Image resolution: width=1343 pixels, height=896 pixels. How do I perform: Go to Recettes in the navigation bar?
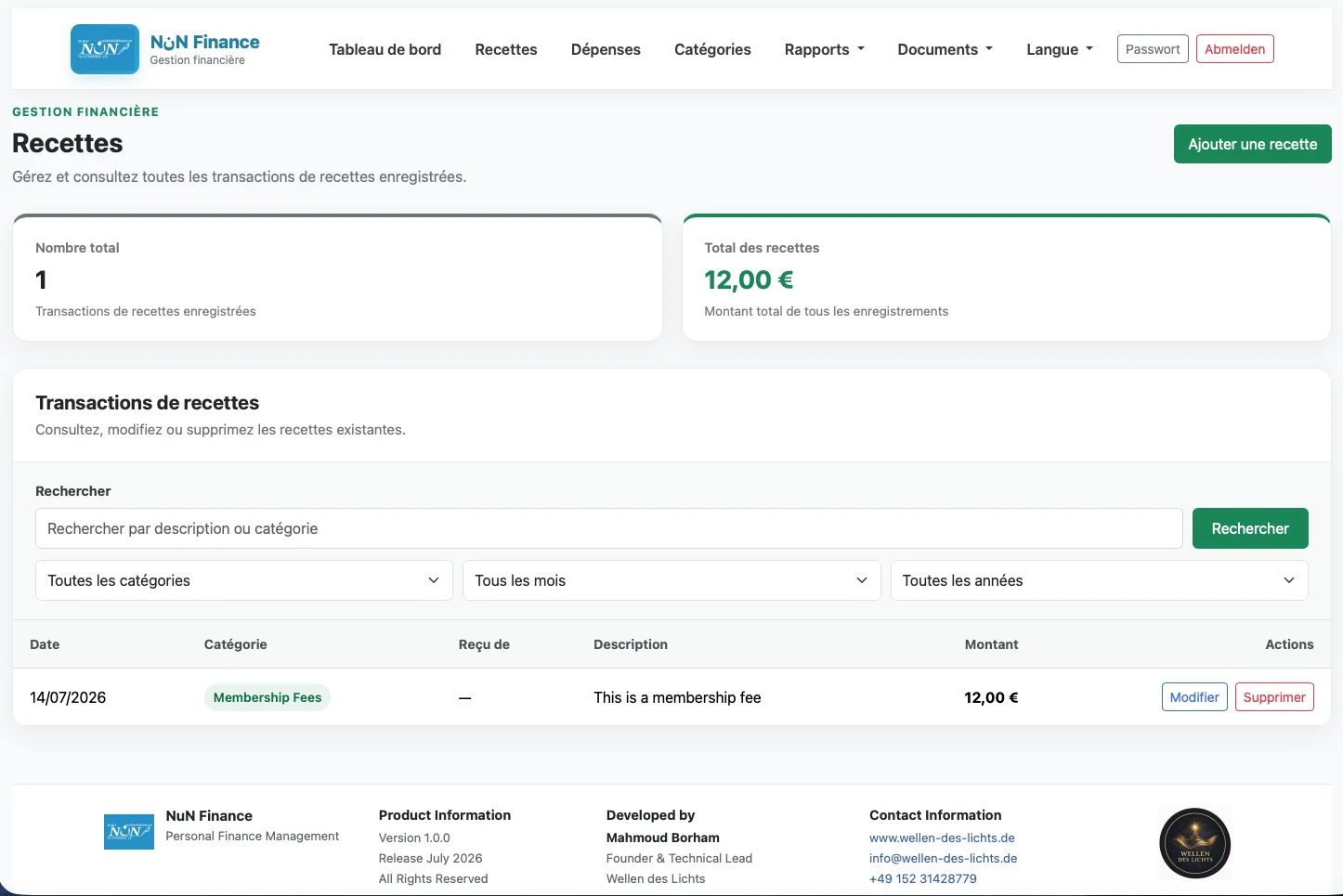pyautogui.click(x=506, y=49)
